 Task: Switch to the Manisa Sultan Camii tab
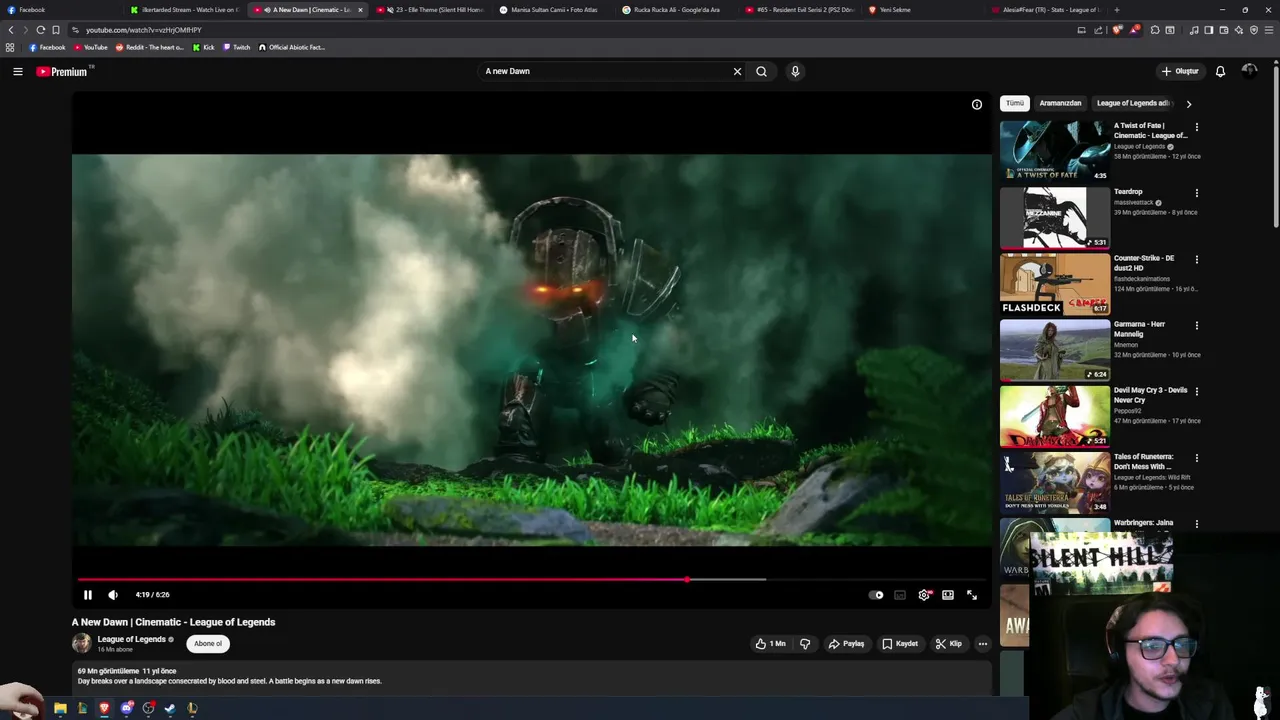(554, 10)
